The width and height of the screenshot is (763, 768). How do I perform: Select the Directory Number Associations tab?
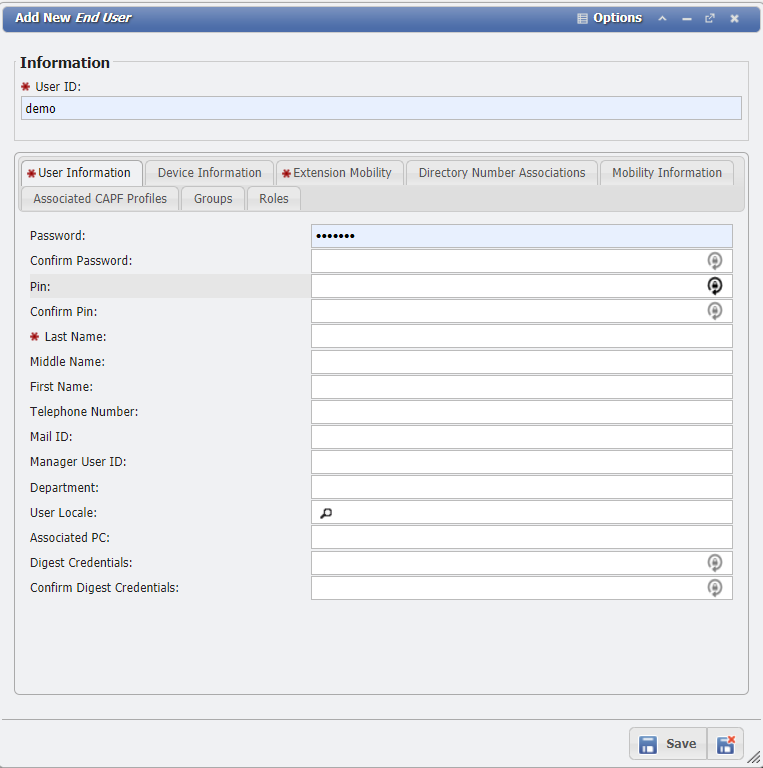point(501,173)
